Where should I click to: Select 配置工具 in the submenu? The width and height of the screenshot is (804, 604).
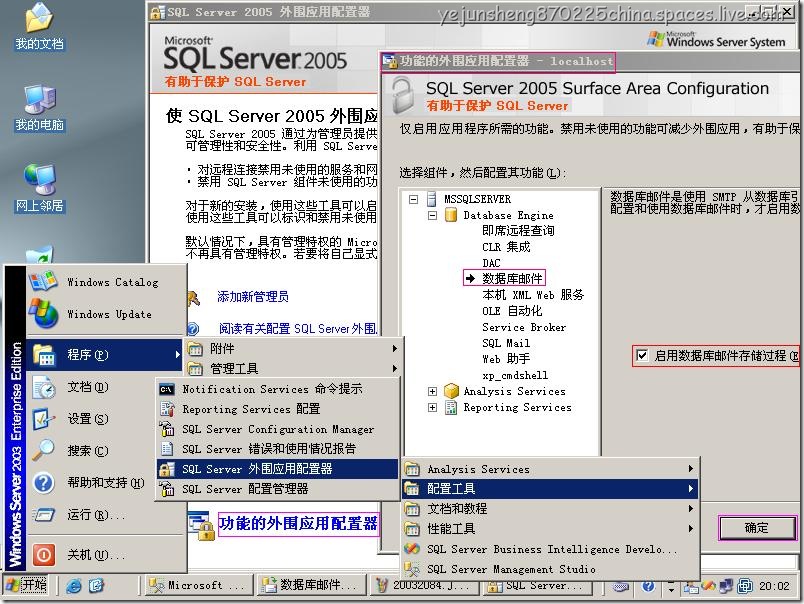(x=550, y=489)
